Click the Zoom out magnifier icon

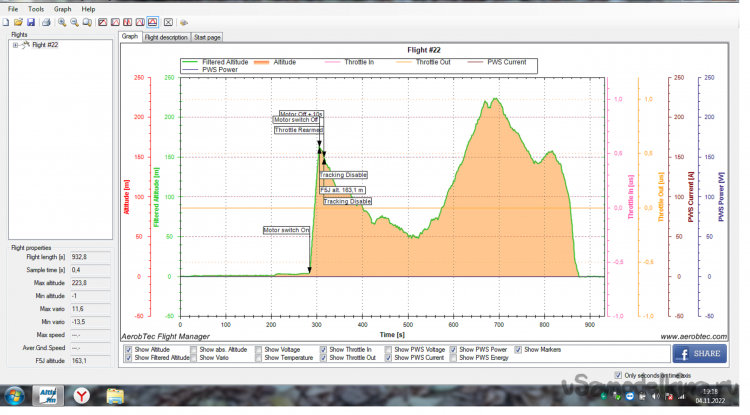[x=75, y=21]
